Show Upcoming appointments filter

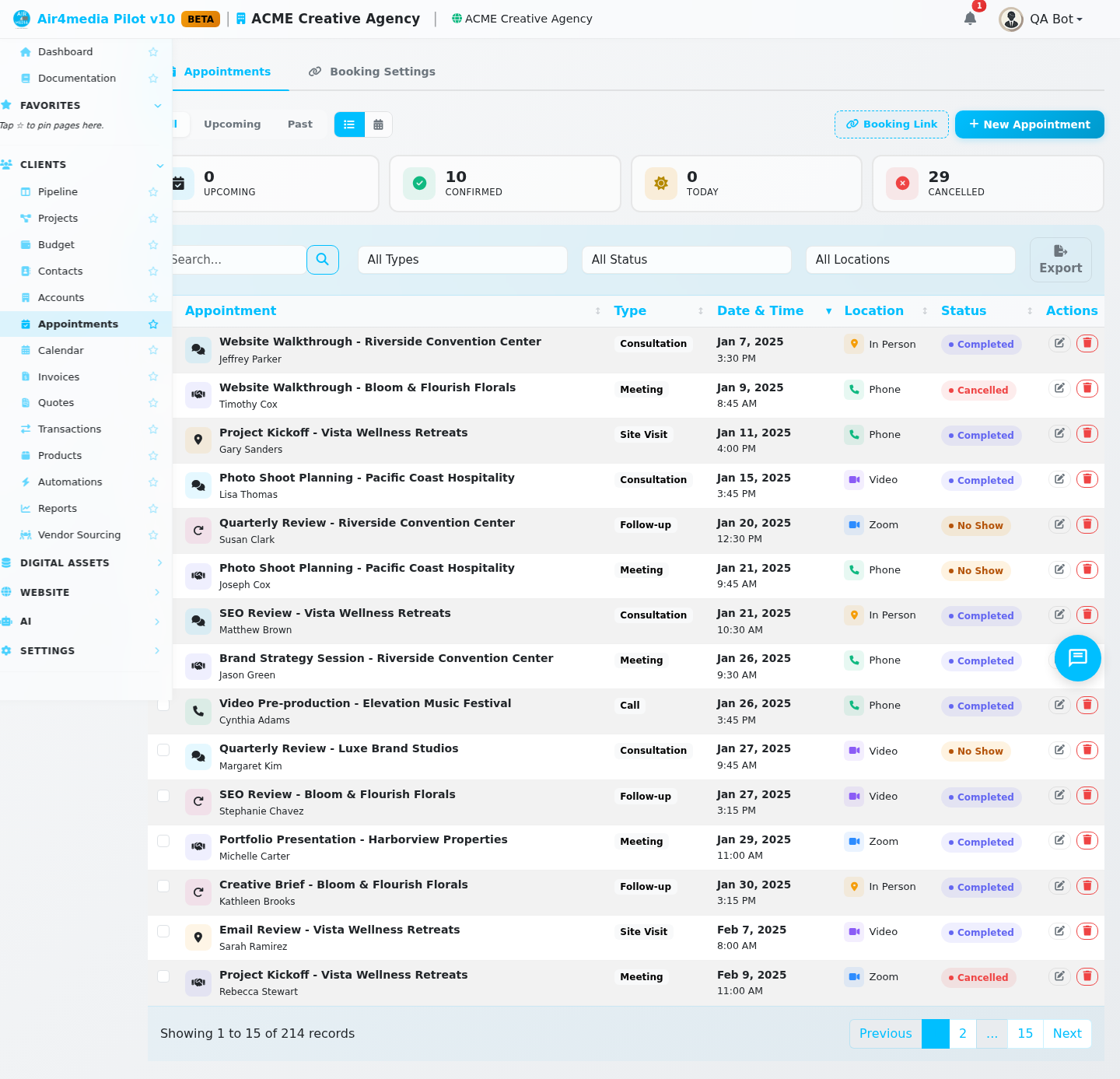pos(233,124)
